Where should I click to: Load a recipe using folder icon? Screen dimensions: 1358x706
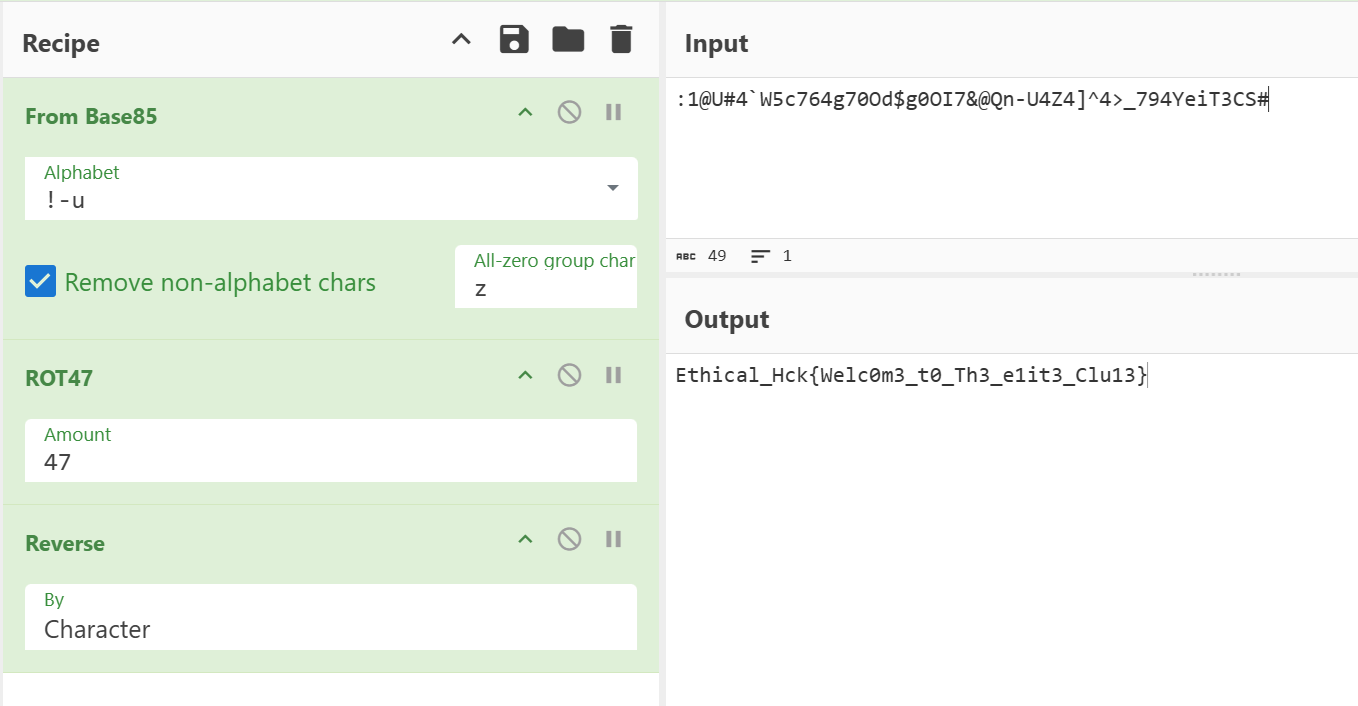568,40
